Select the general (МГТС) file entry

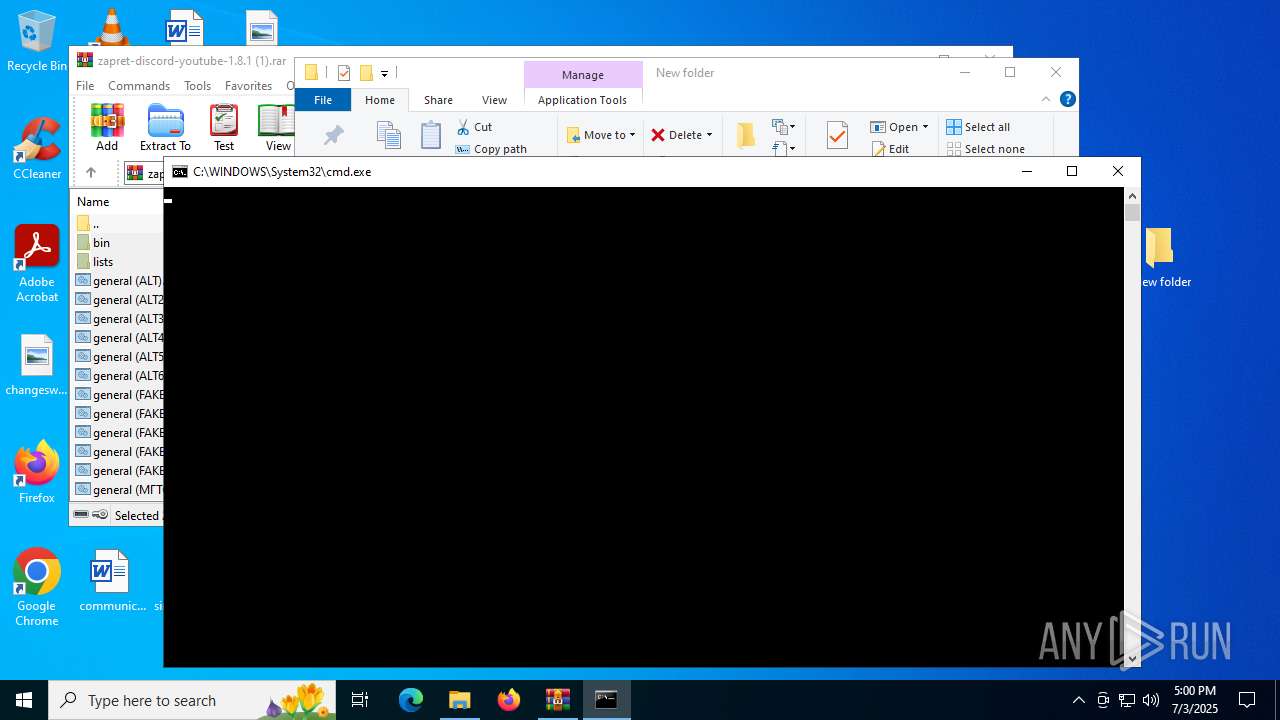click(x=118, y=489)
